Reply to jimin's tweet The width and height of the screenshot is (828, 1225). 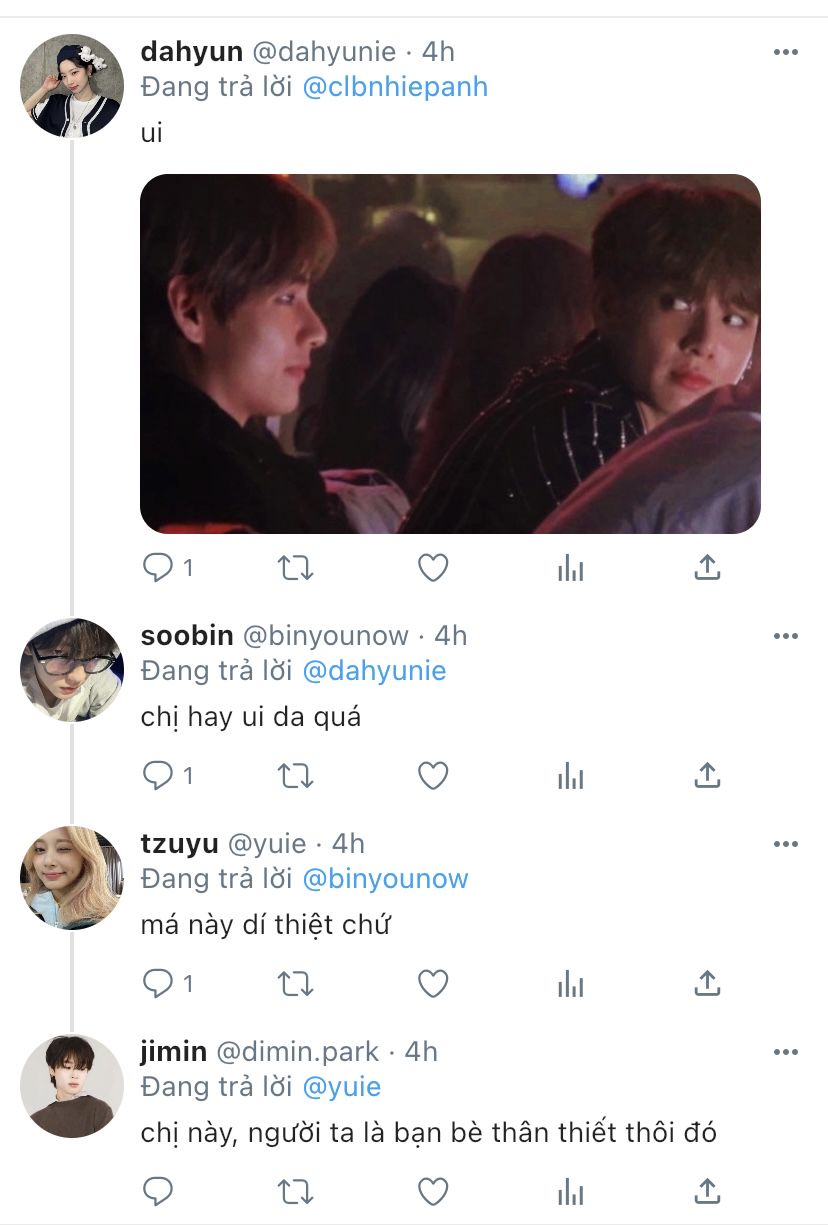point(158,1192)
